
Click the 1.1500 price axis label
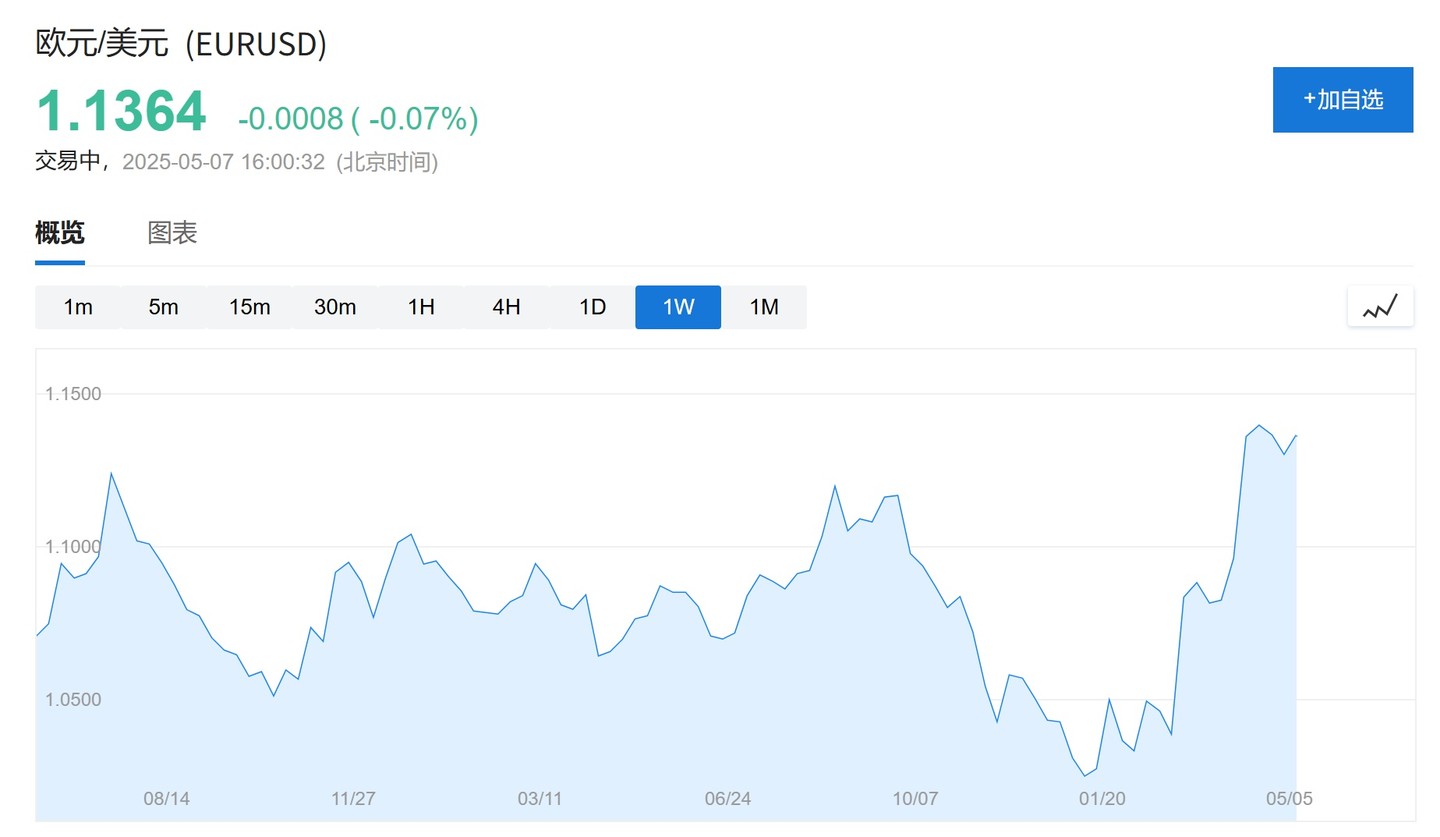(73, 394)
